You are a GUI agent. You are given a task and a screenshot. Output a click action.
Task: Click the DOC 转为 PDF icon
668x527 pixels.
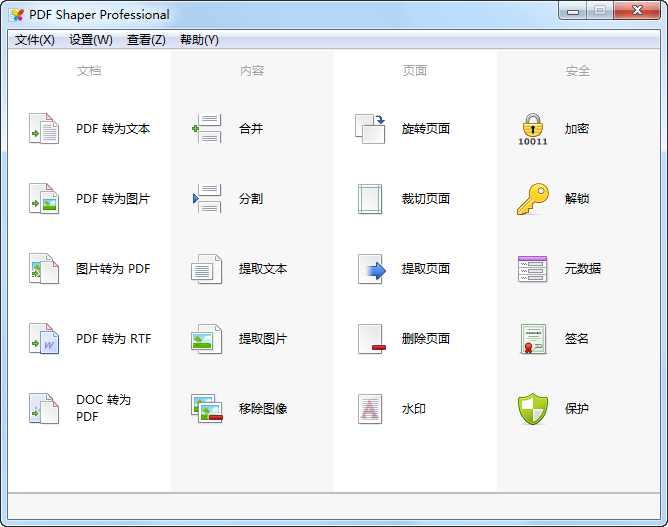click(x=44, y=409)
